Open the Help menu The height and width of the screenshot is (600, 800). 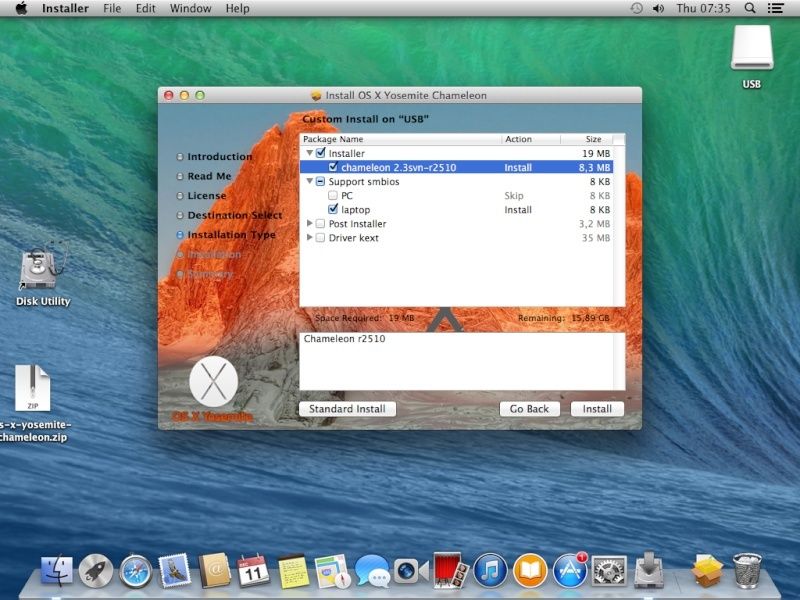[238, 8]
